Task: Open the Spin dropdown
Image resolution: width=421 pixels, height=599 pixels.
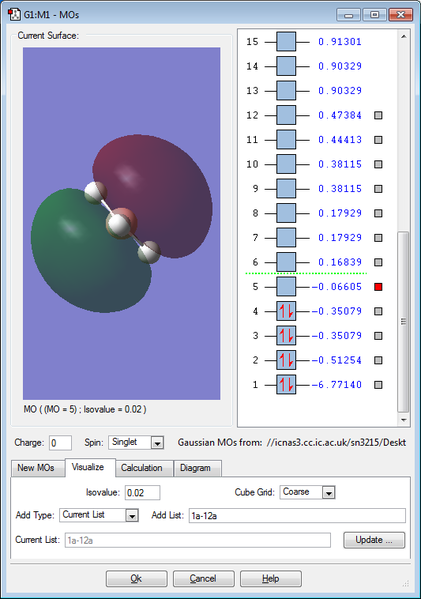Action: (157, 443)
